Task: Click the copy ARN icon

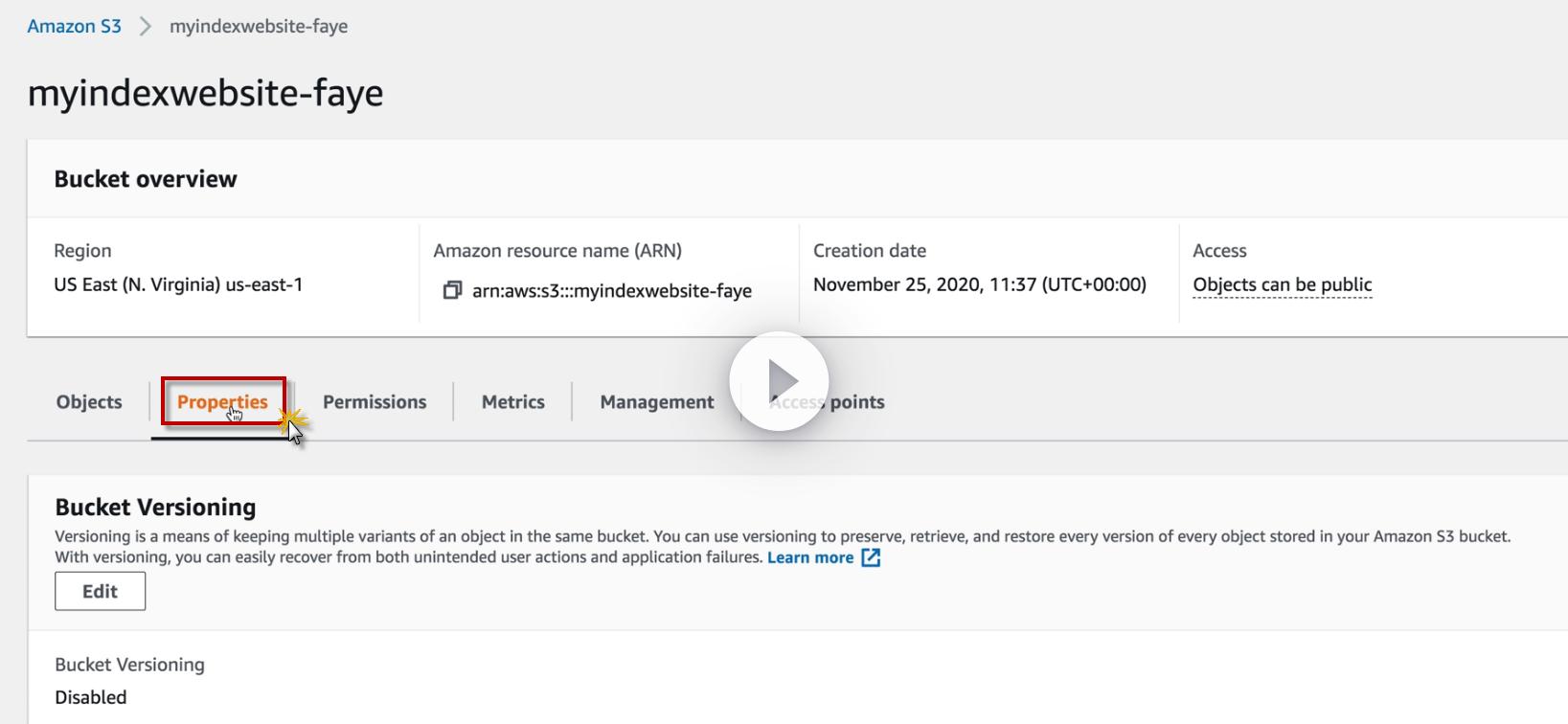Action: (x=452, y=290)
